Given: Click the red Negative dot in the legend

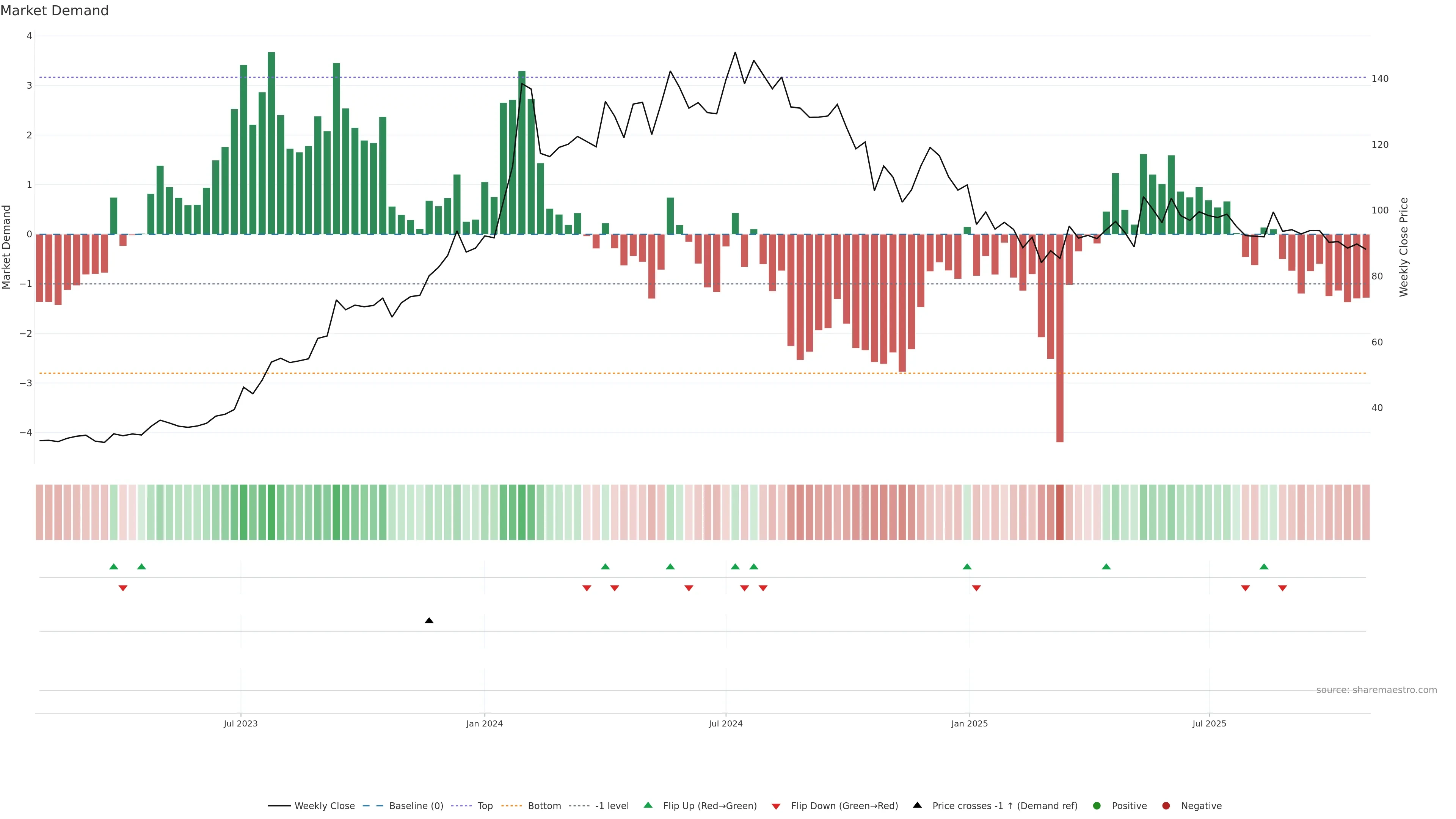Looking at the screenshot, I should [1166, 806].
